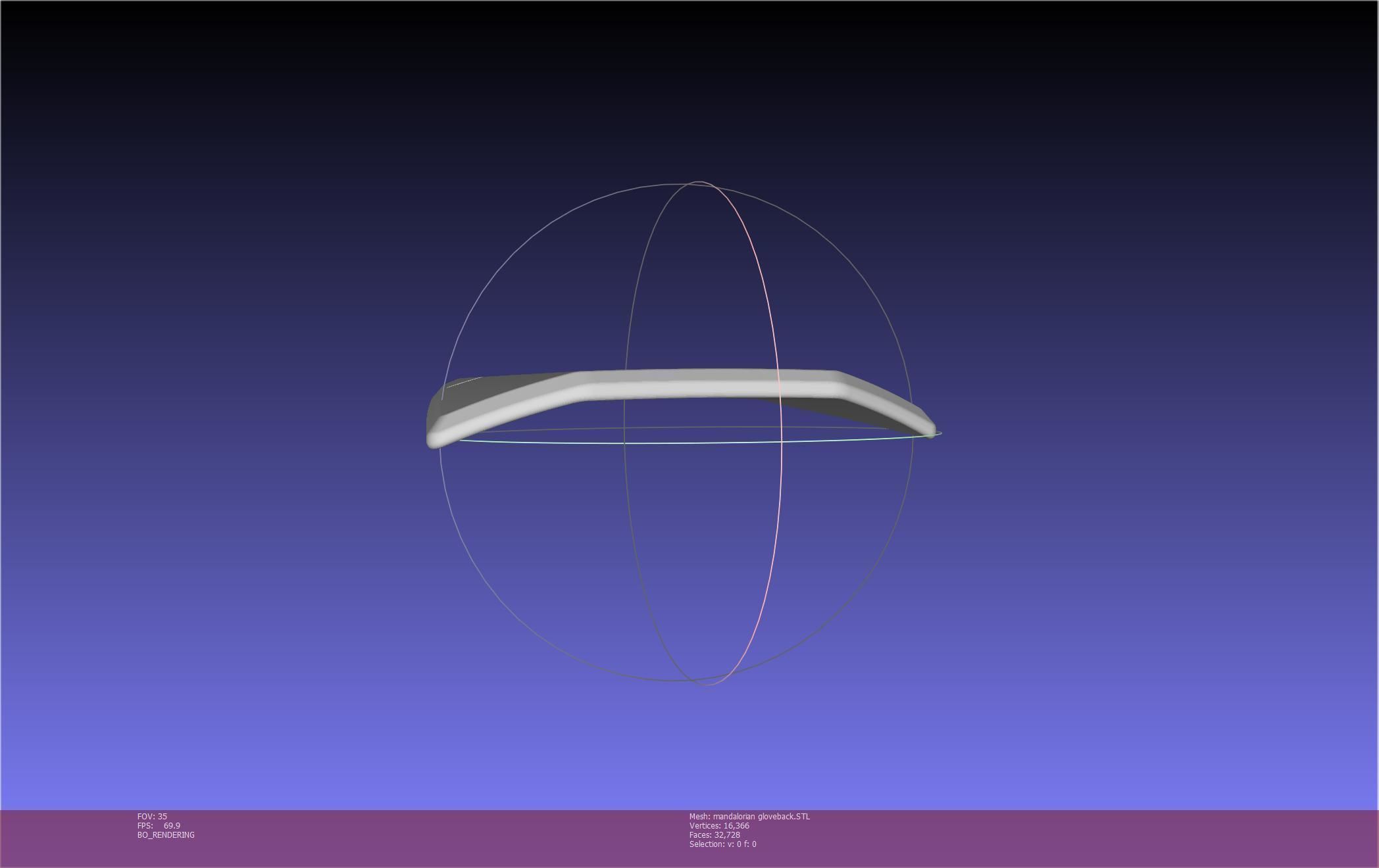1379x868 pixels.
Task: Click the bottom of the outer trackball circle
Action: click(x=671, y=681)
